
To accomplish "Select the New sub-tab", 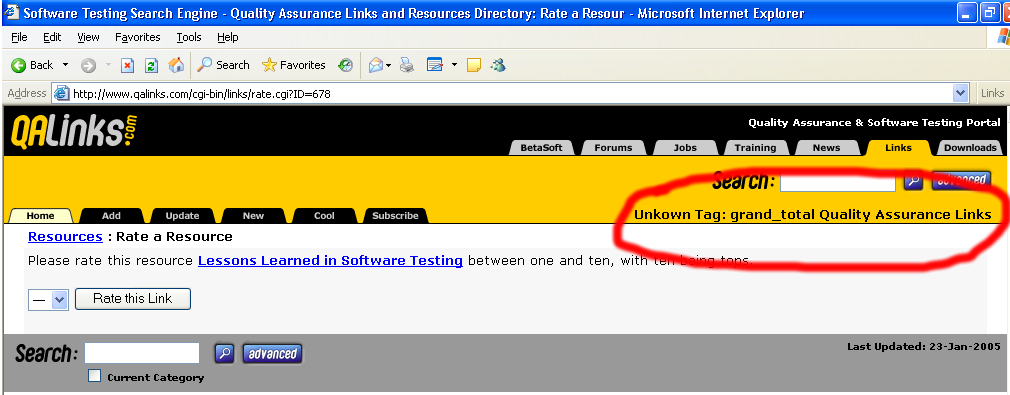I will coord(253,216).
